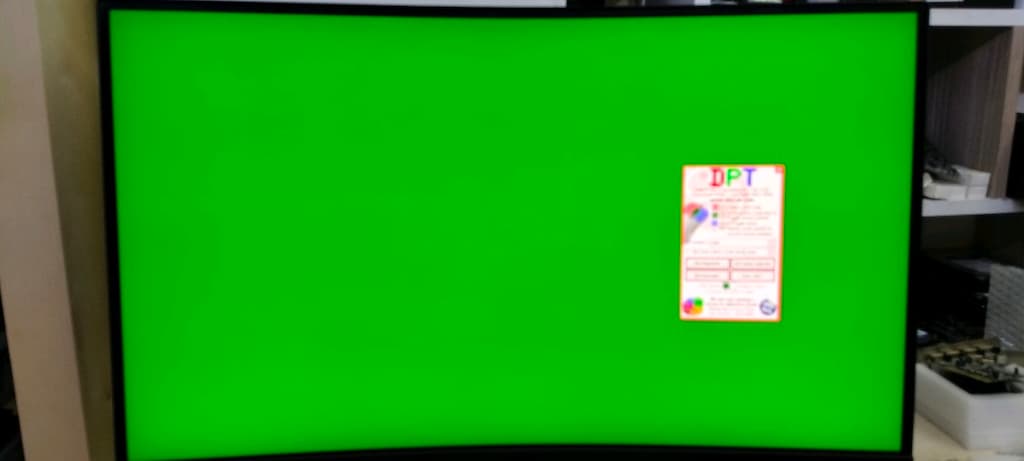This screenshot has height=461, width=1024.
Task: Click the colorful DPT title logo
Action: 733,177
